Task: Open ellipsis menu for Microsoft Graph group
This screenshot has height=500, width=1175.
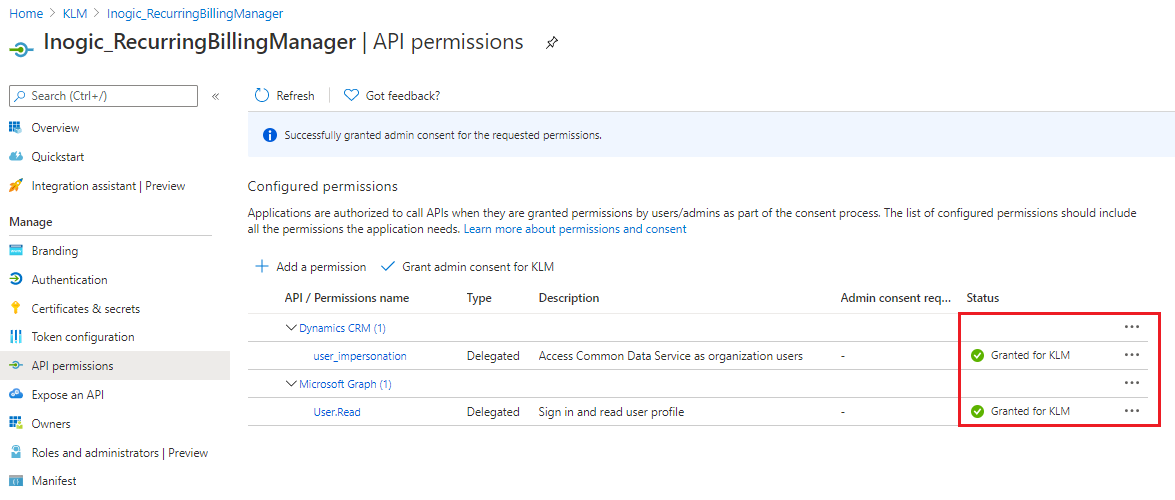Action: (1132, 383)
